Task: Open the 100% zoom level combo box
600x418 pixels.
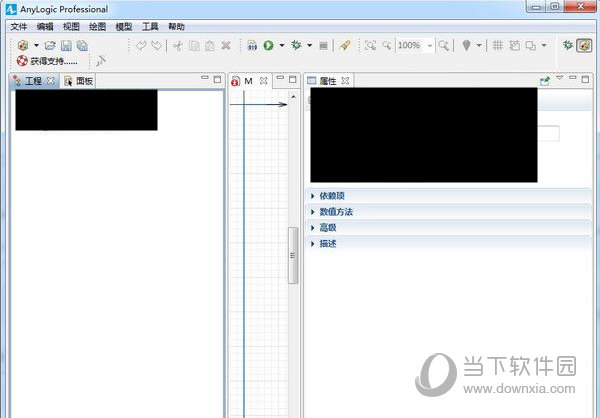Action: pos(415,46)
